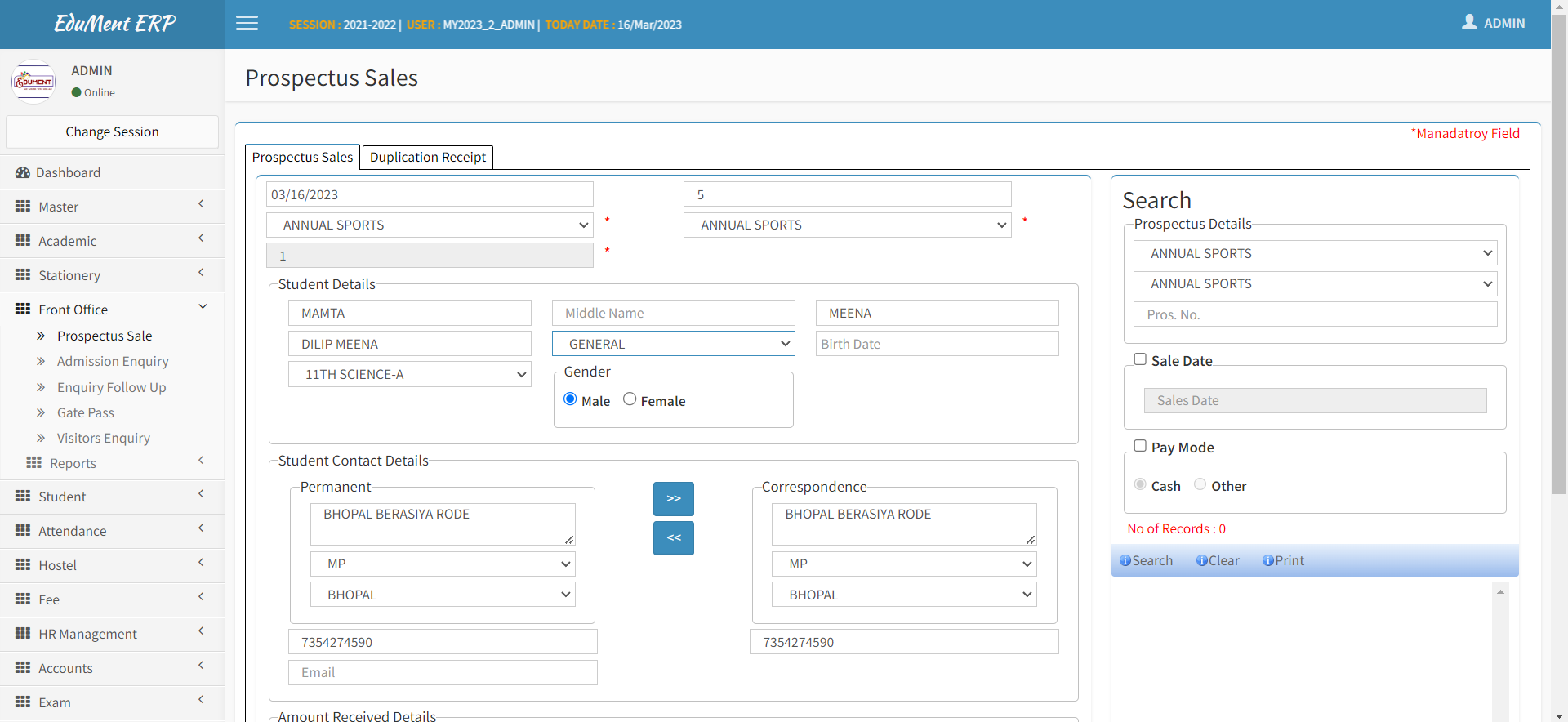The height and width of the screenshot is (722, 1568).
Task: Click the Print icon in search panel
Action: click(1267, 561)
